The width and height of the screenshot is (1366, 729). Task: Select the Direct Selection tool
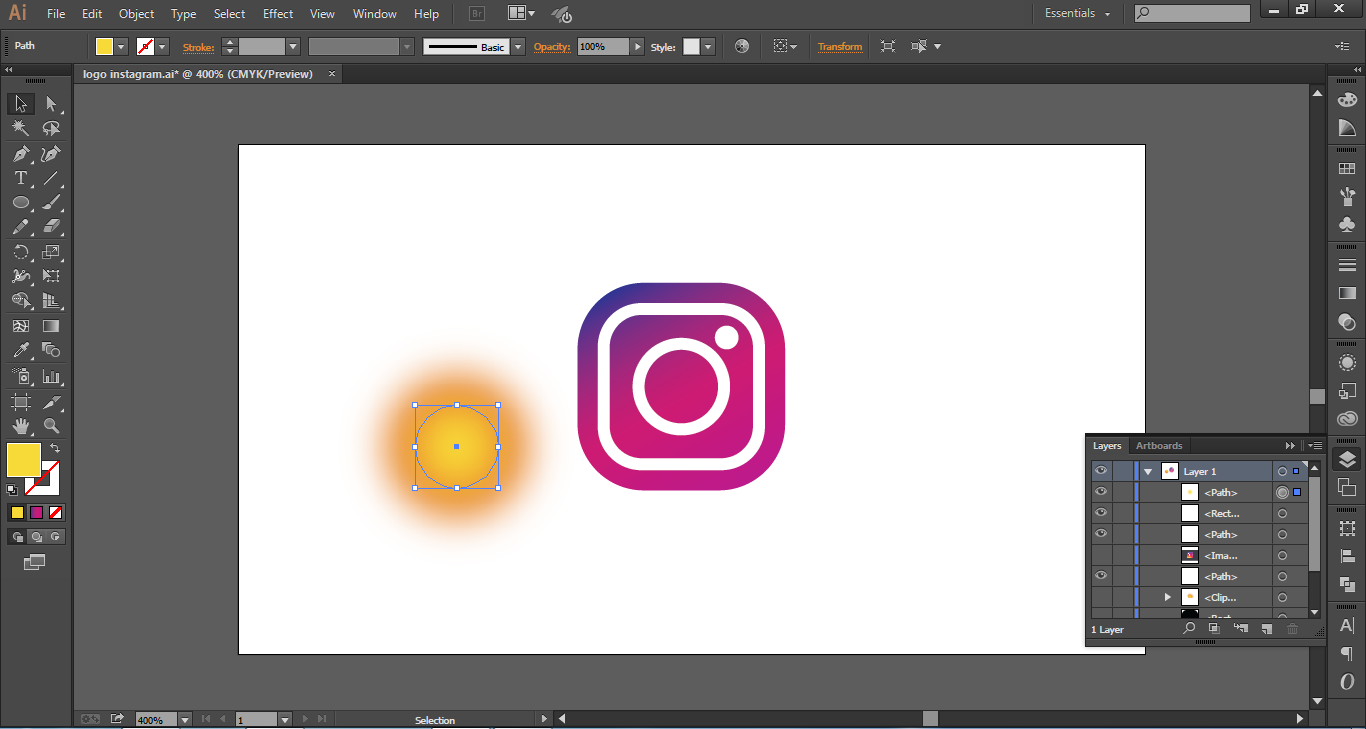[x=51, y=104]
